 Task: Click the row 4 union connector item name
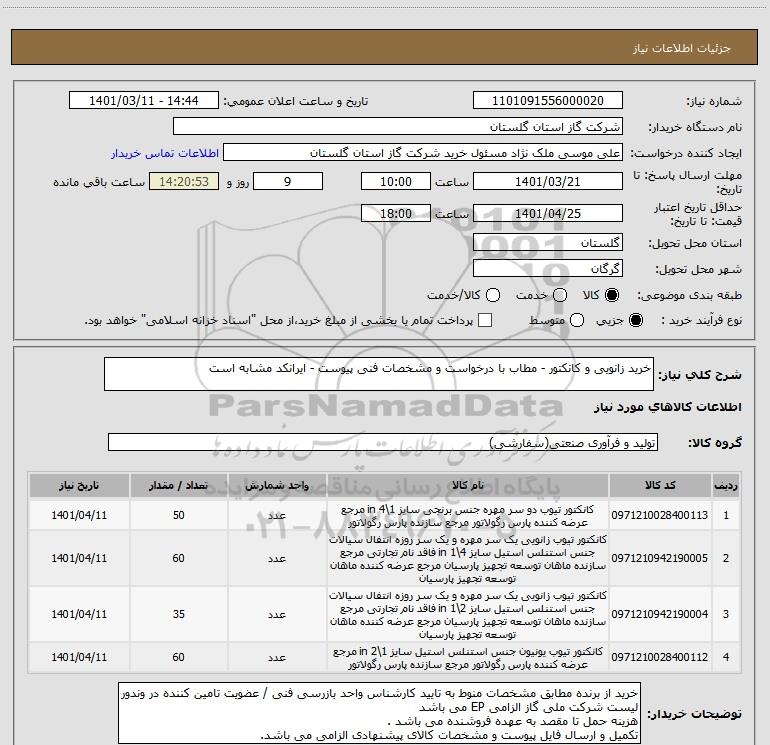tap(468, 658)
